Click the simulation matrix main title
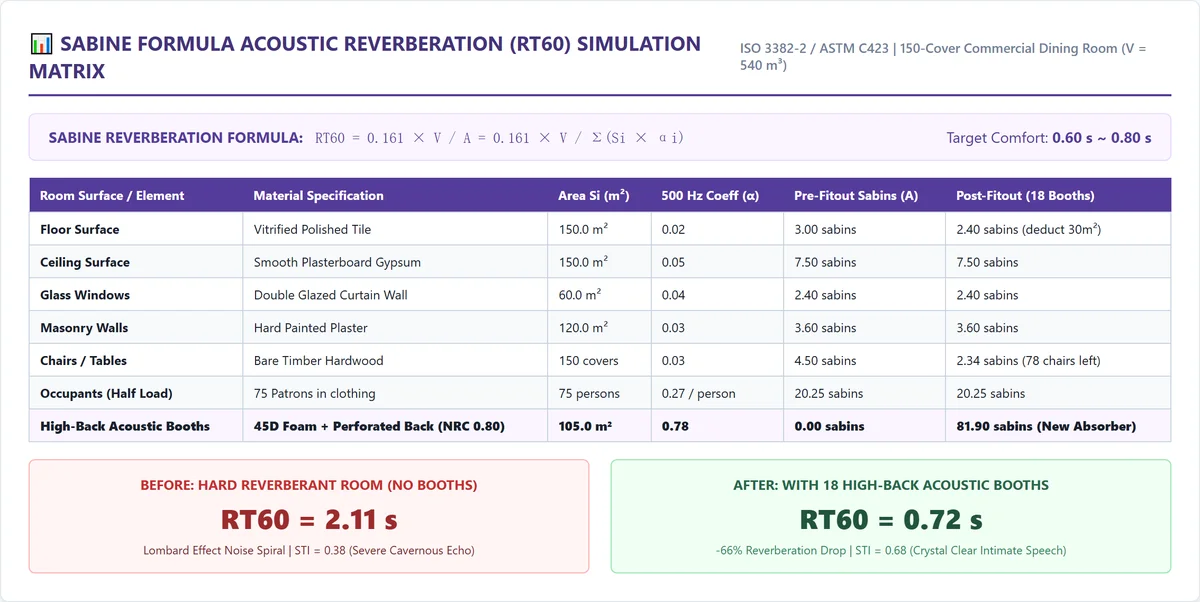Viewport: 1200px width, 602px height. tap(365, 58)
